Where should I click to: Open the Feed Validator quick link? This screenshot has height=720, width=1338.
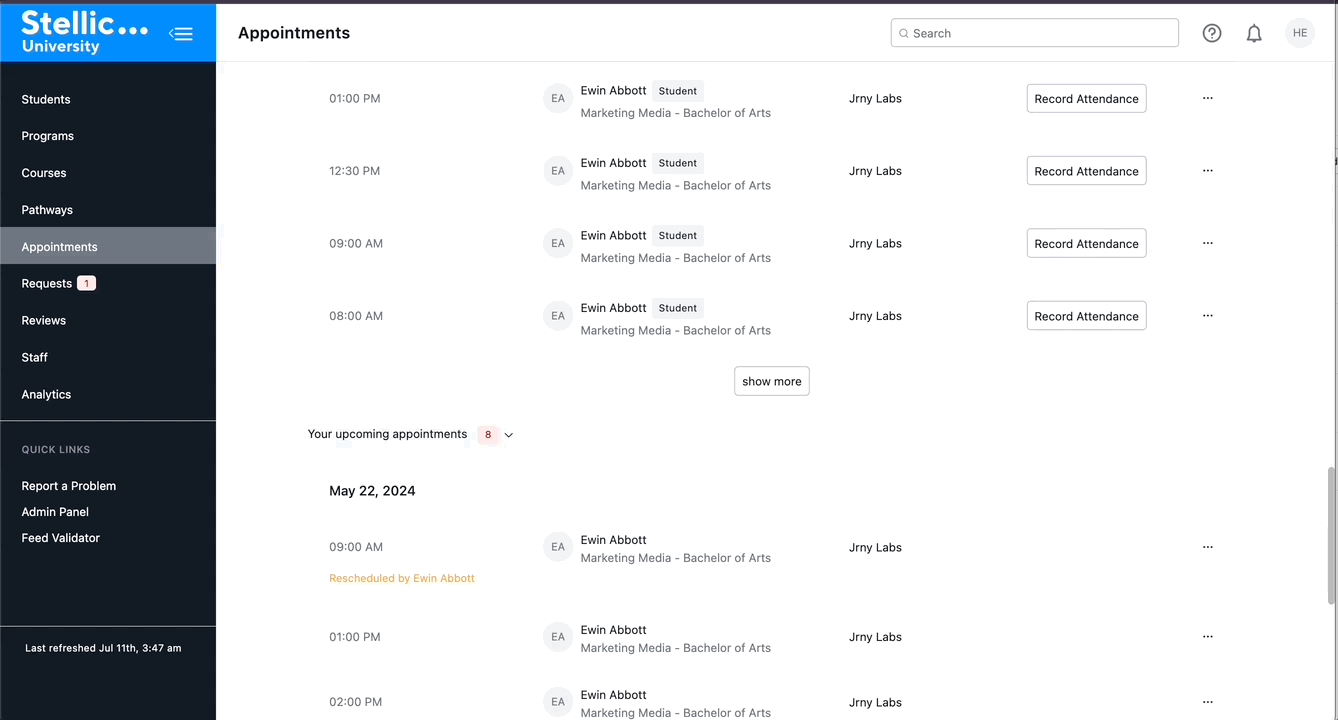click(61, 538)
